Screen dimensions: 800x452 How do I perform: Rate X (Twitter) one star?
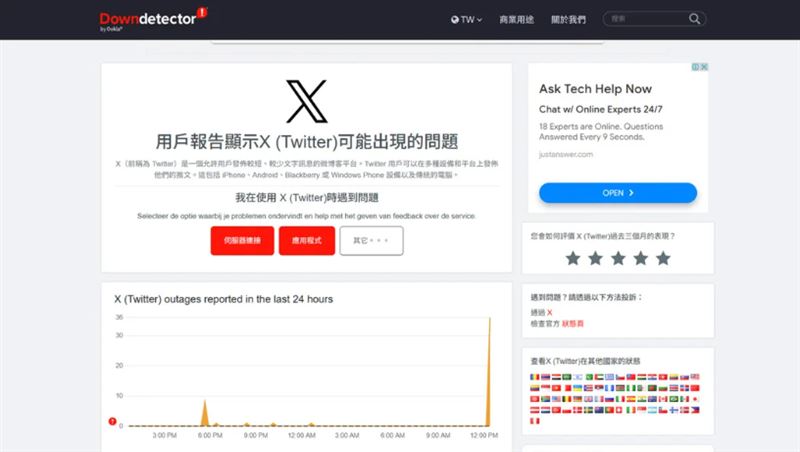pos(573,258)
